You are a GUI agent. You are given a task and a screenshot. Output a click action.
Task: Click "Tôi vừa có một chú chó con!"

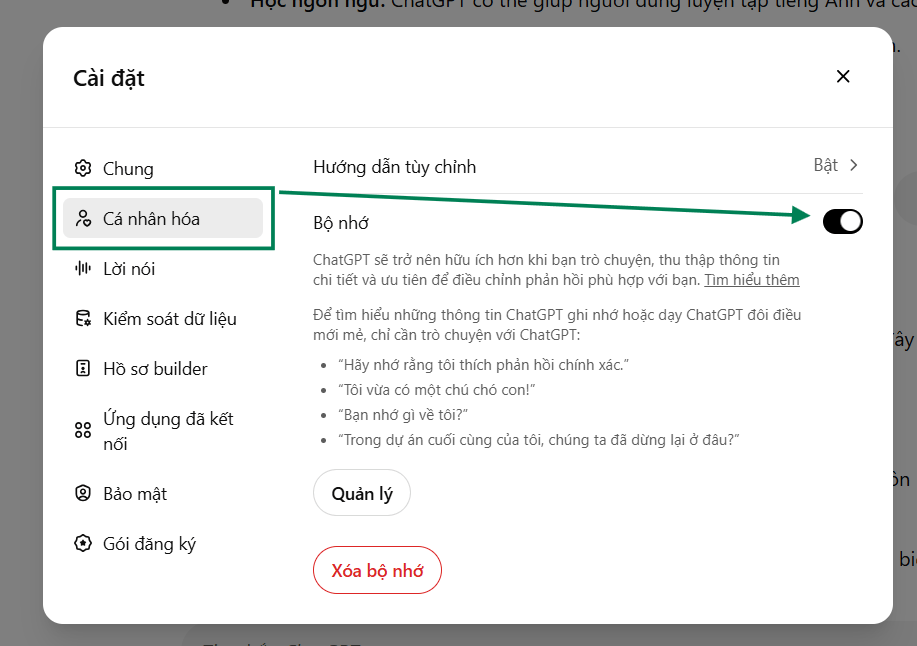pos(437,390)
